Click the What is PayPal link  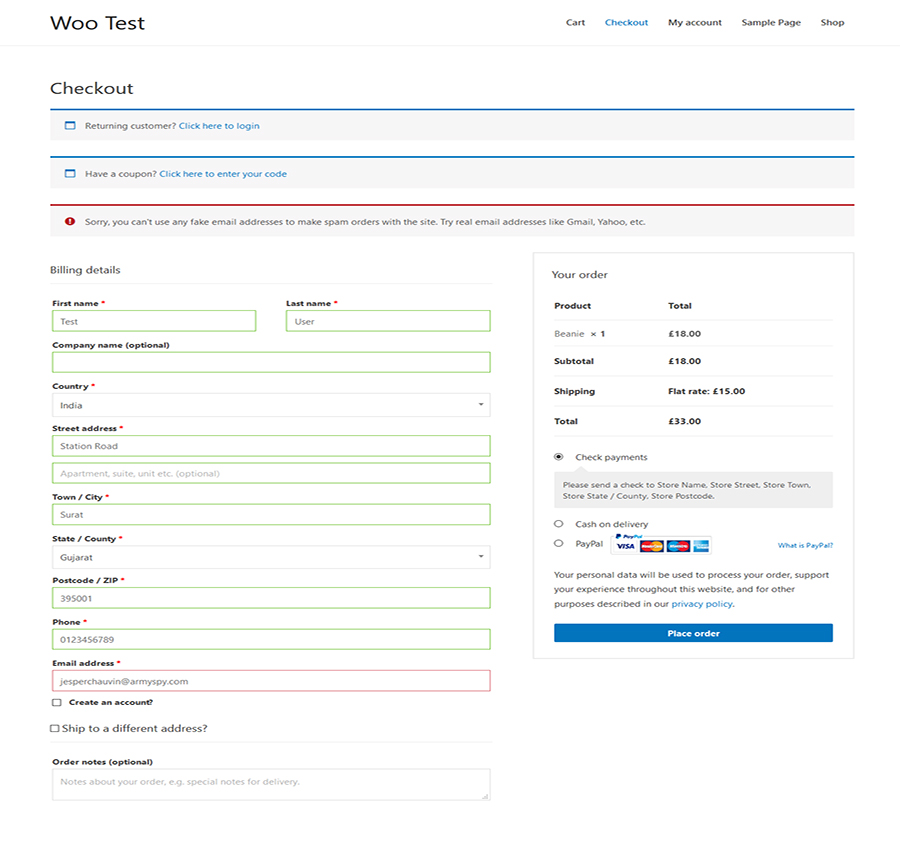coord(805,544)
